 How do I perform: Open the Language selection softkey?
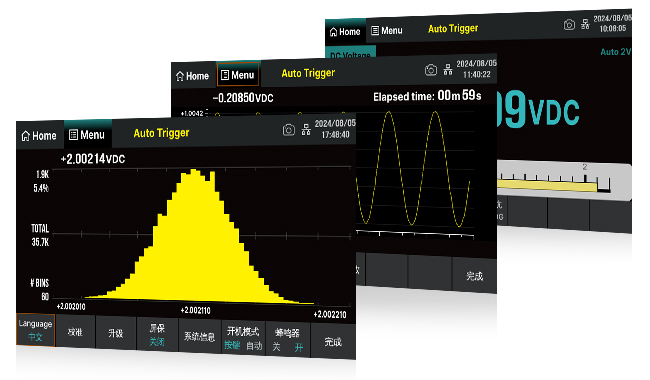coord(35,330)
